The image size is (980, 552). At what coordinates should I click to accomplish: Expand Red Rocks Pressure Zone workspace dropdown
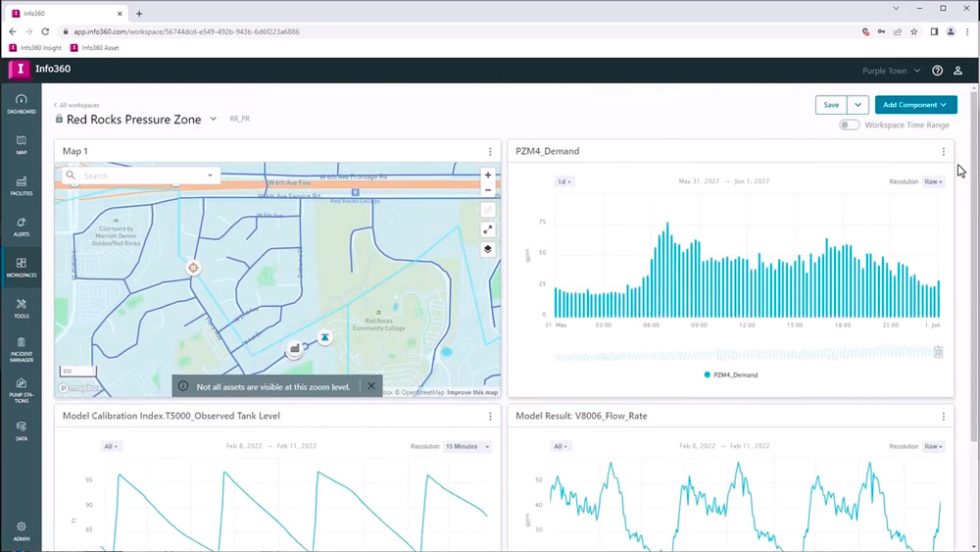click(213, 119)
